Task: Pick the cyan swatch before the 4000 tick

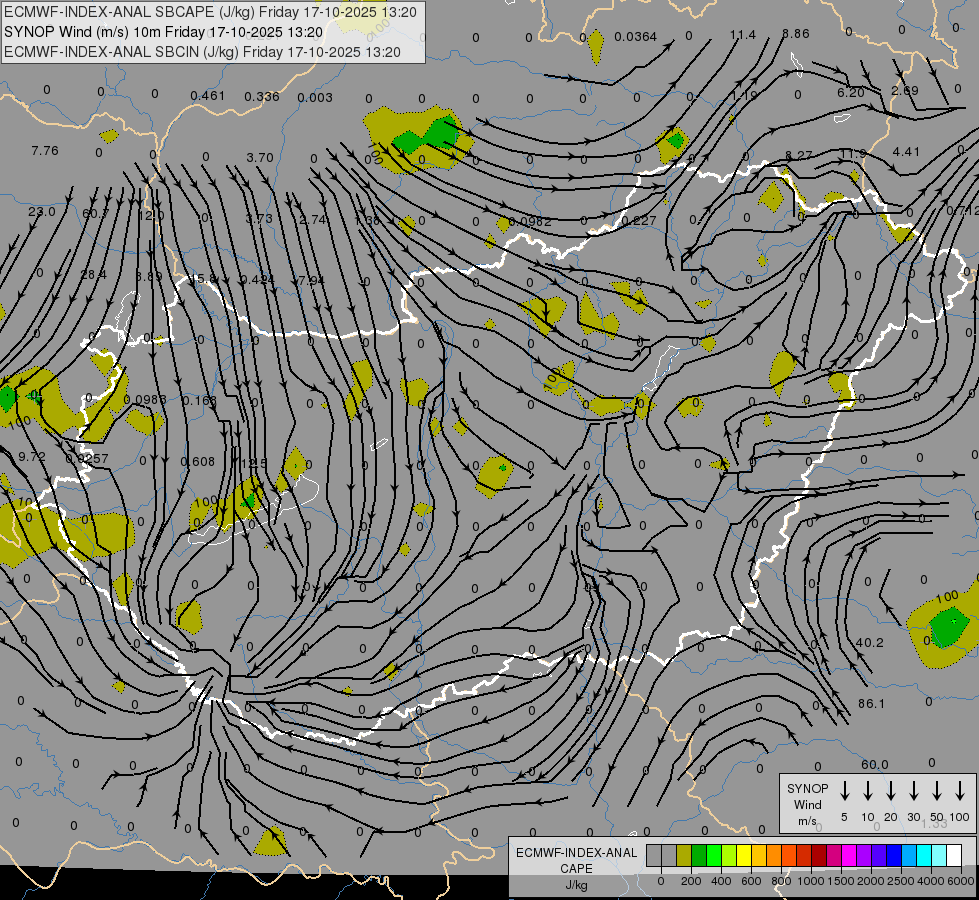Action: point(923,856)
